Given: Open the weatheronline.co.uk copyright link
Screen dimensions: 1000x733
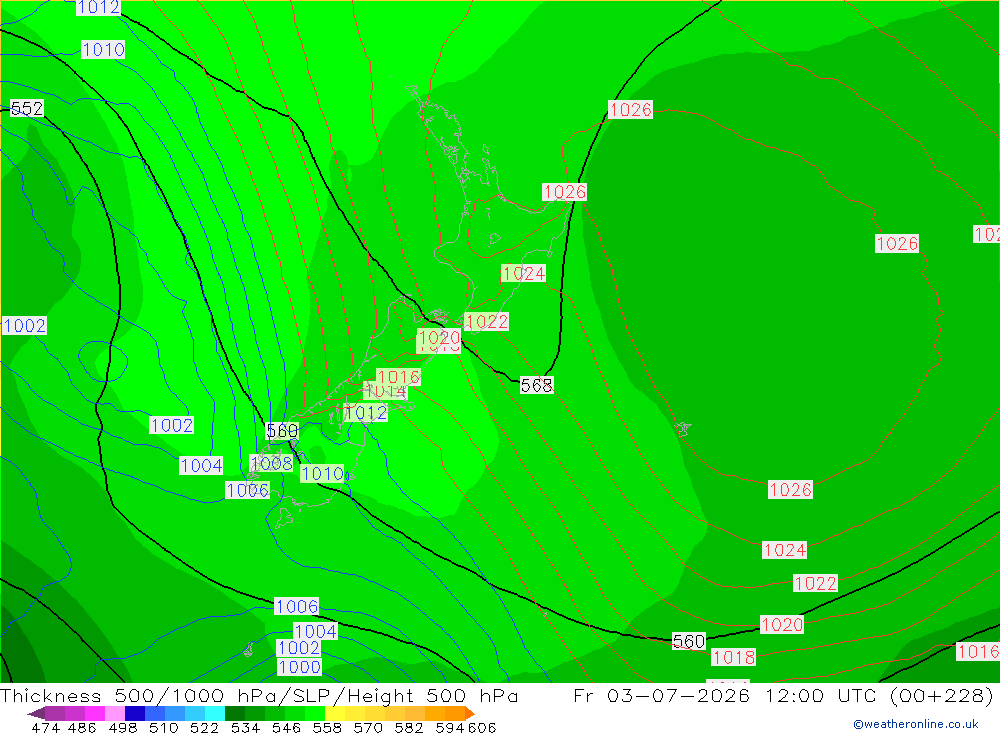Looking at the screenshot, I should pos(916,724).
